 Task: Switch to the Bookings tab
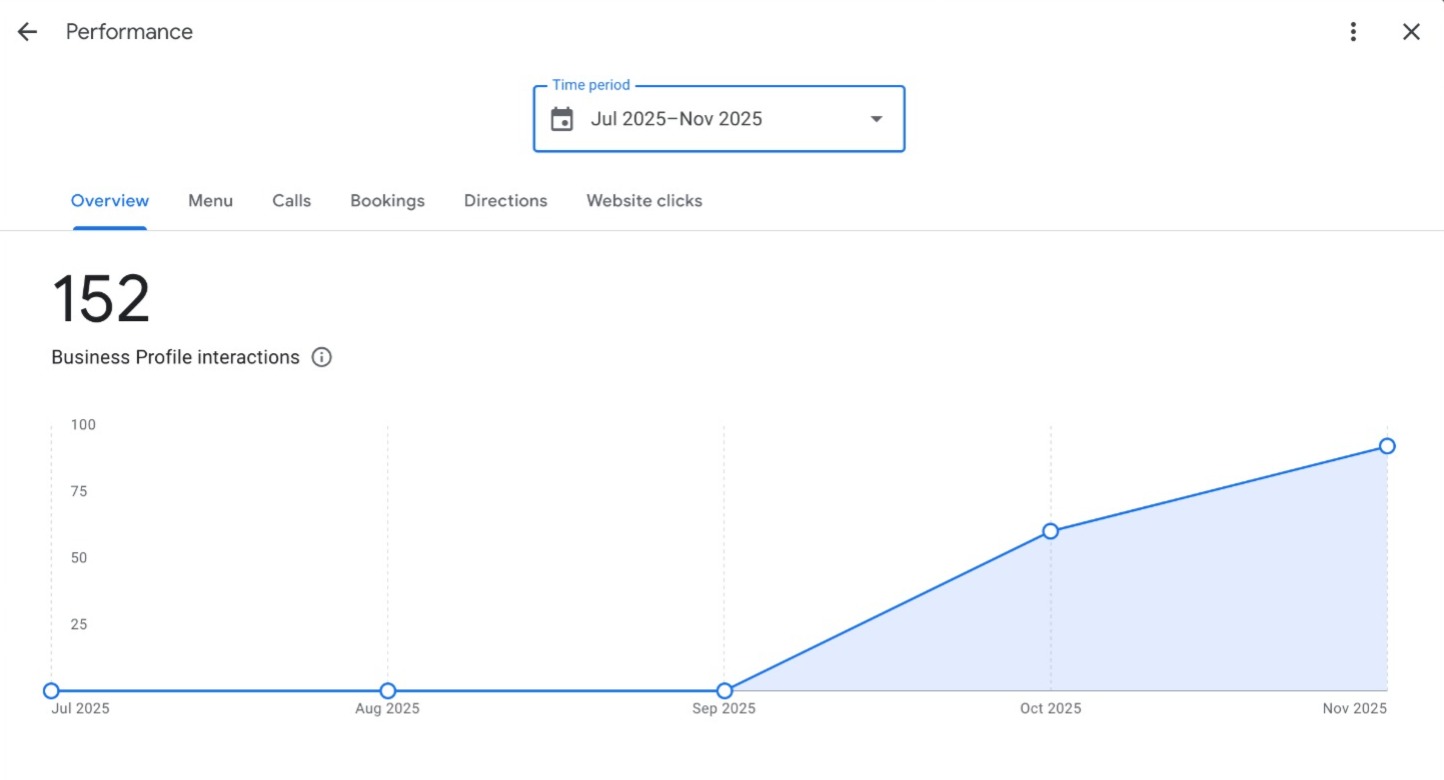point(387,201)
